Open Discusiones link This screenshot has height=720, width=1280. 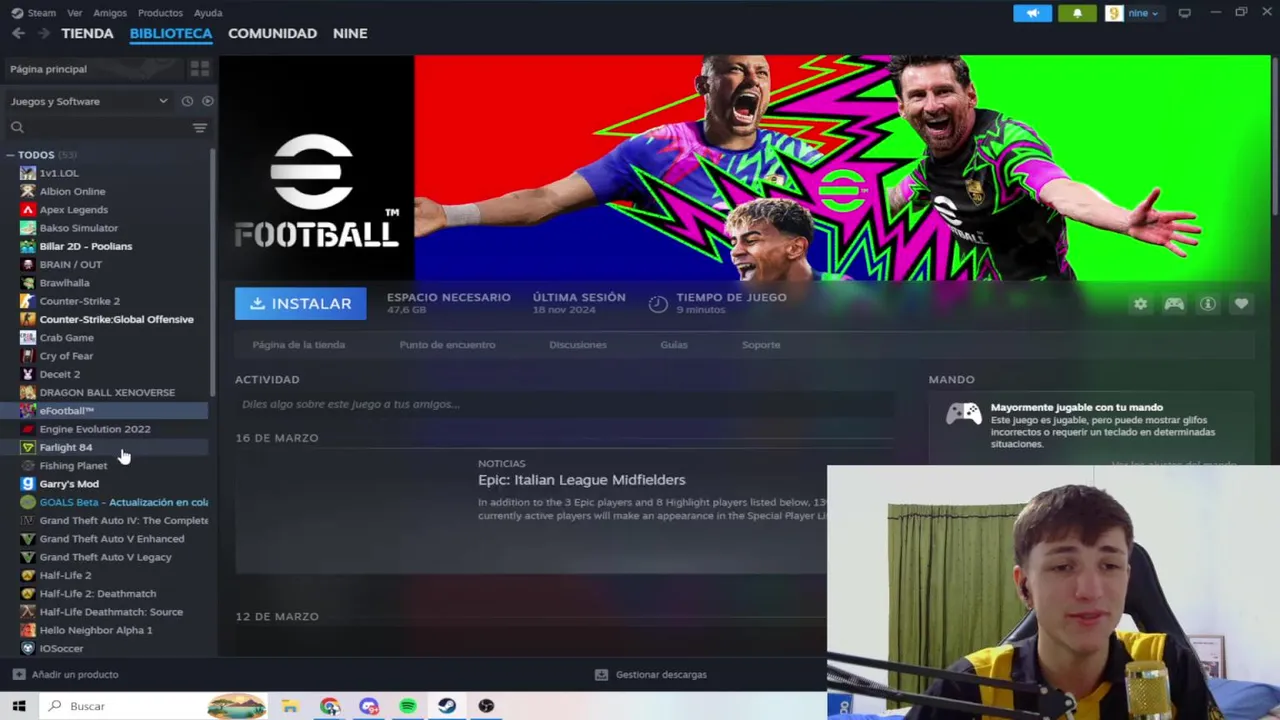pyautogui.click(x=578, y=345)
